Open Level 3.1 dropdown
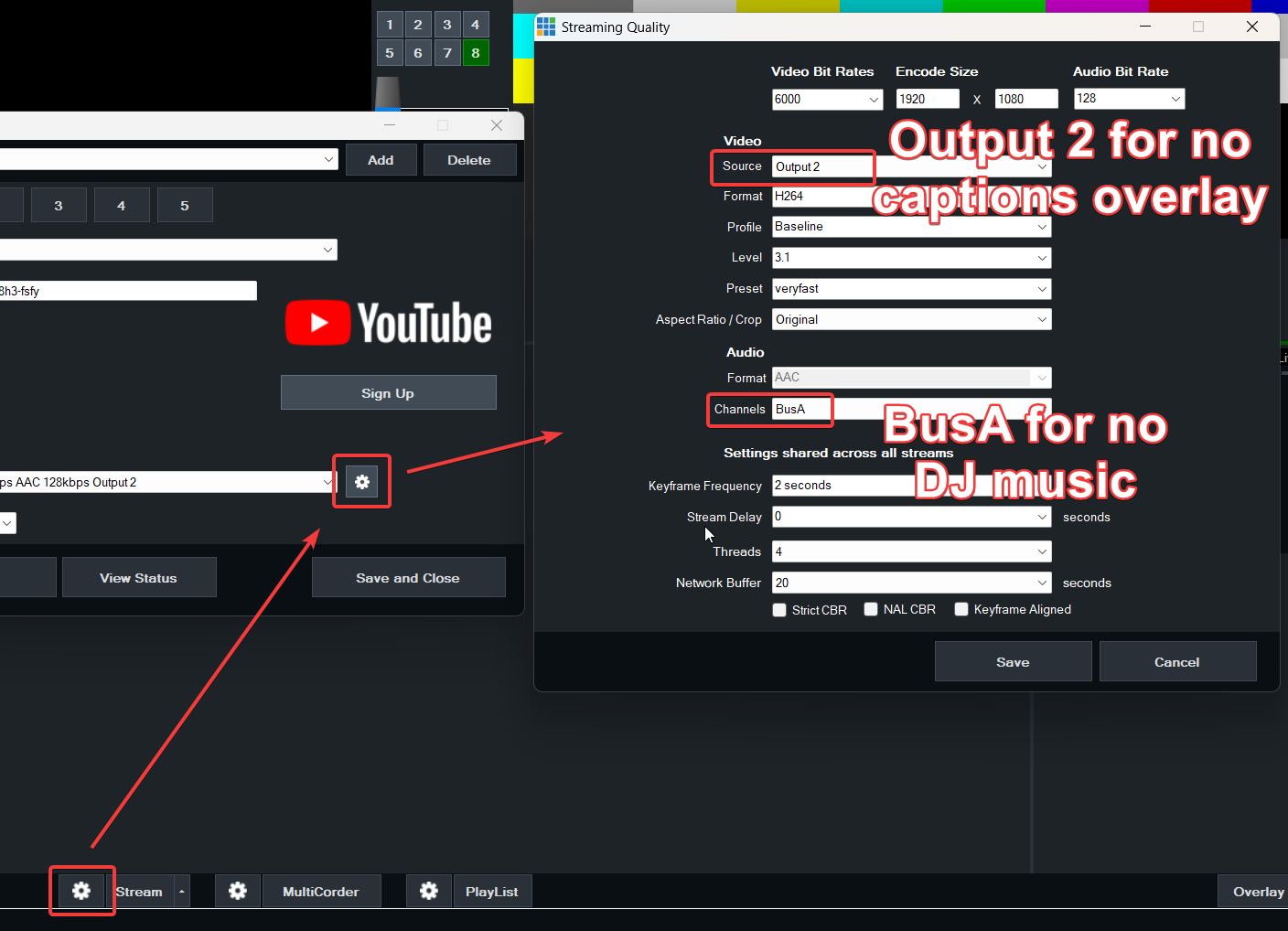 (x=912, y=257)
